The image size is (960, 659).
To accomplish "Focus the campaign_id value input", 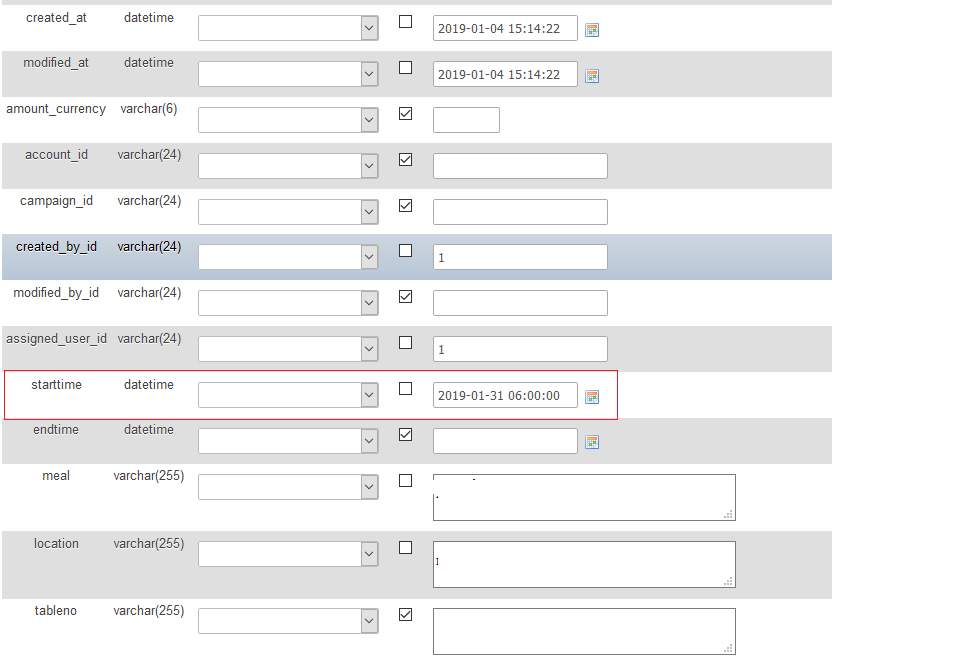I will tap(520, 212).
